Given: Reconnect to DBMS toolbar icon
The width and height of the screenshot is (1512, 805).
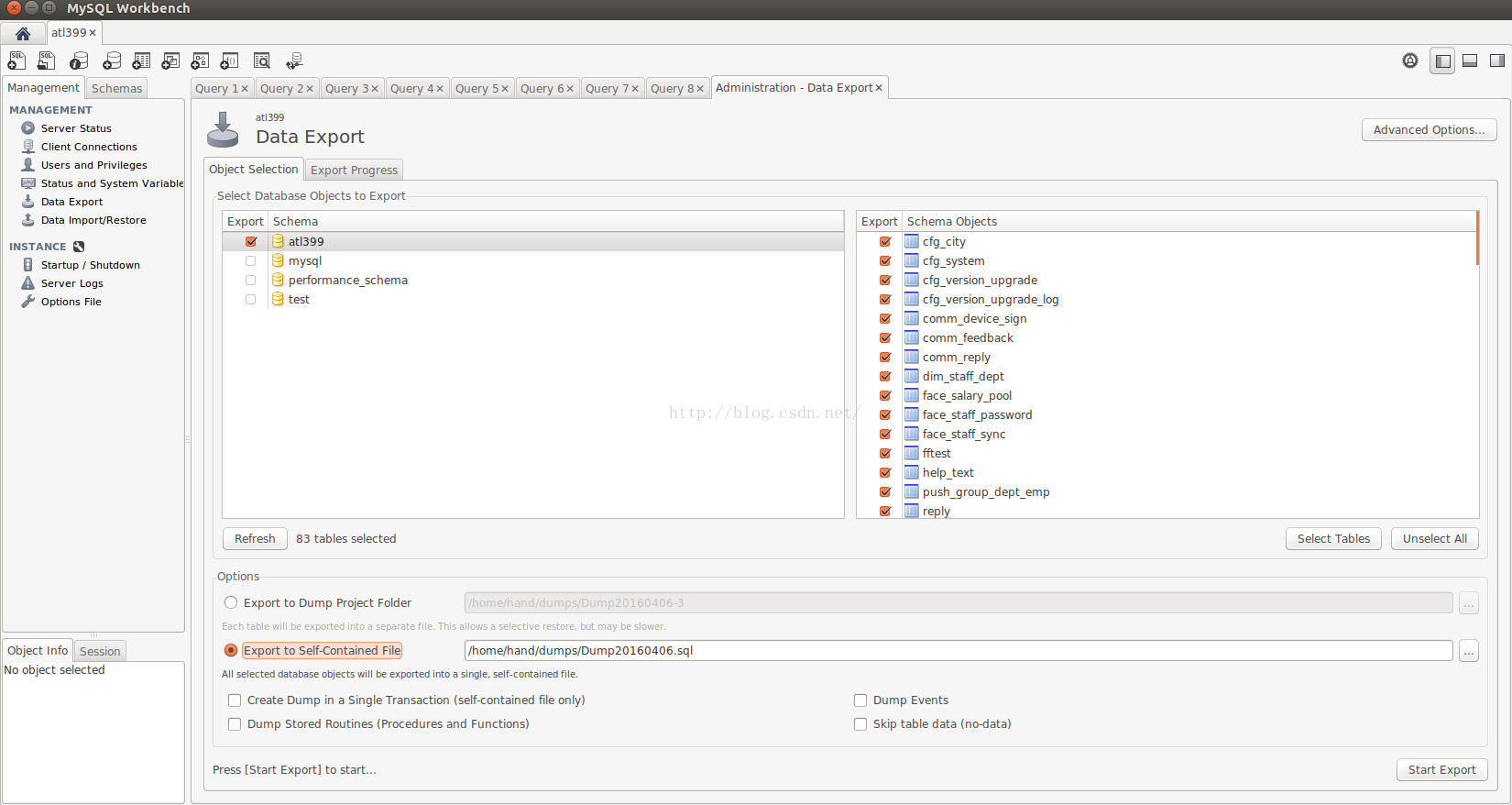Looking at the screenshot, I should point(294,61).
